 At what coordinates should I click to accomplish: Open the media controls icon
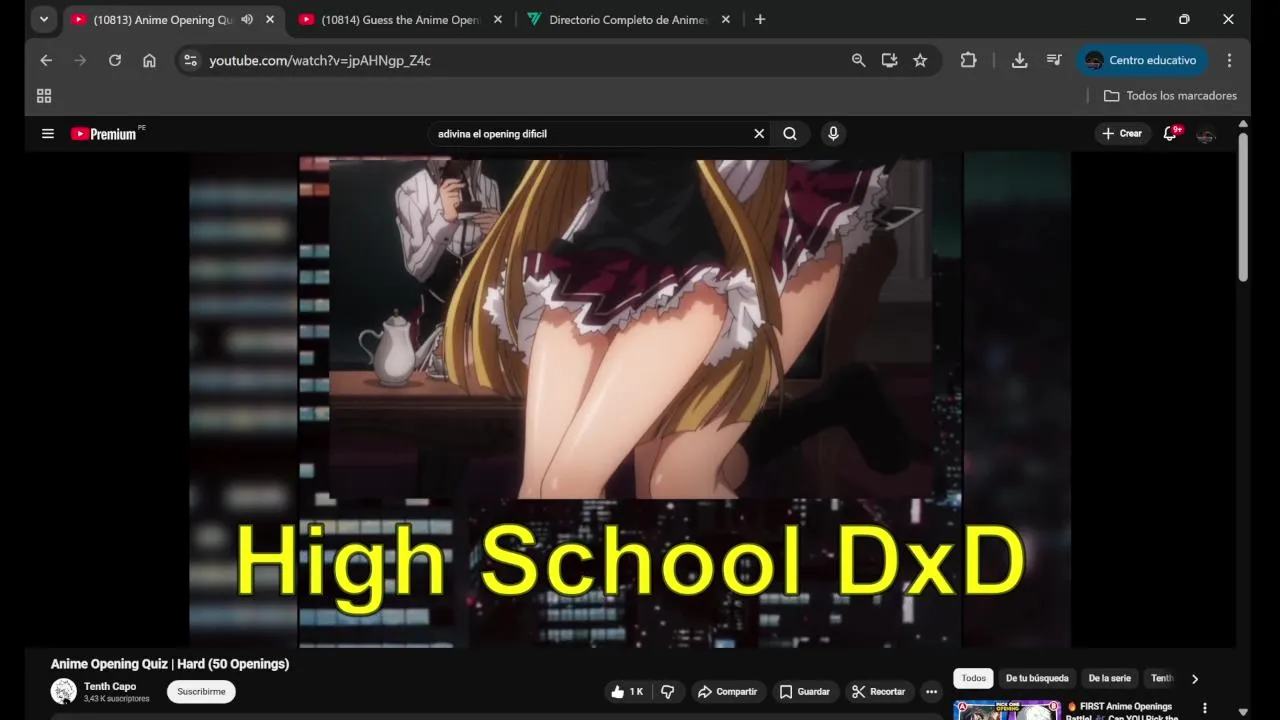pyautogui.click(x=1054, y=60)
